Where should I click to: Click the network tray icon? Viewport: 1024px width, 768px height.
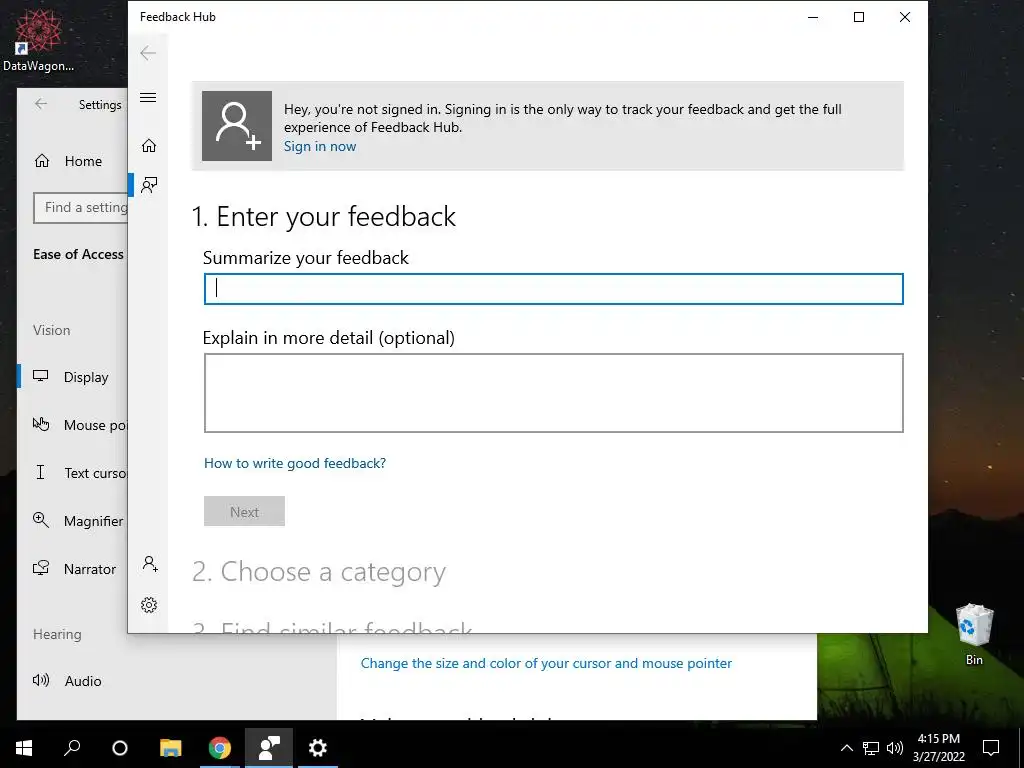pos(871,748)
